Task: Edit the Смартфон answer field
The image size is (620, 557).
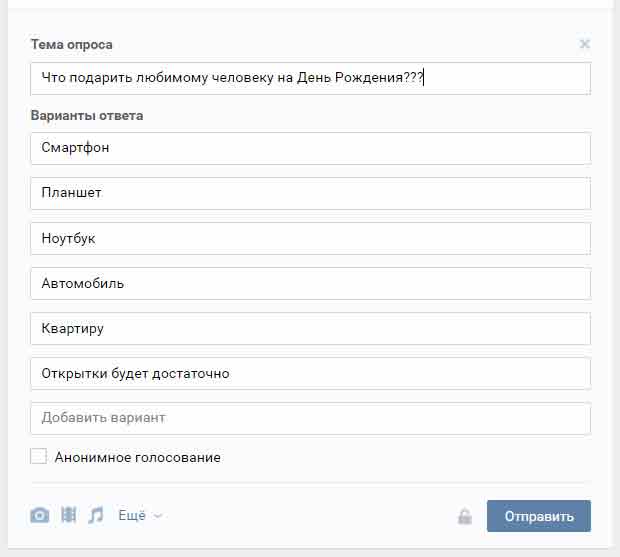Action: point(310,148)
